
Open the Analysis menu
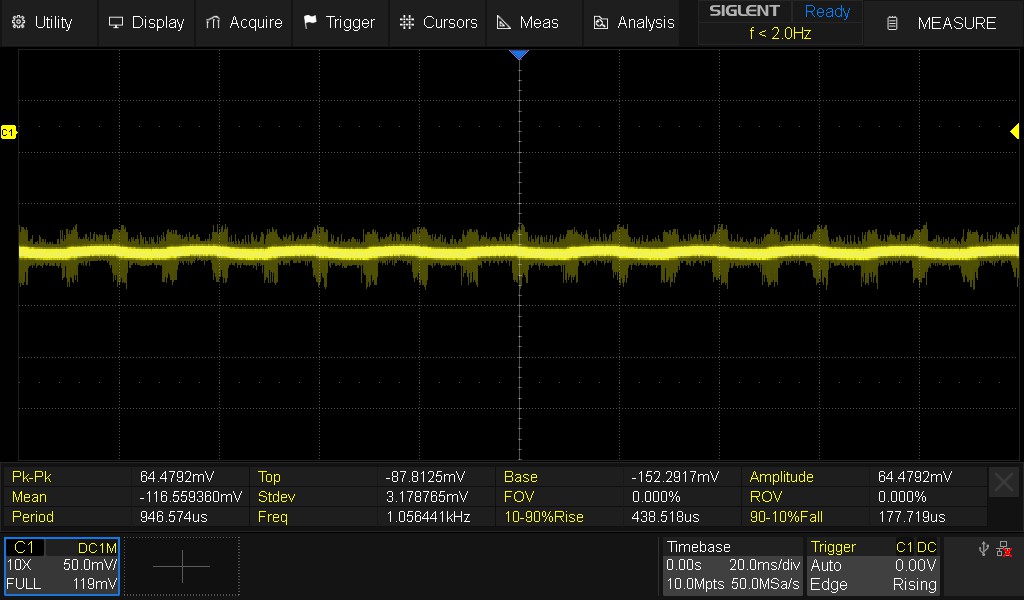click(x=631, y=22)
